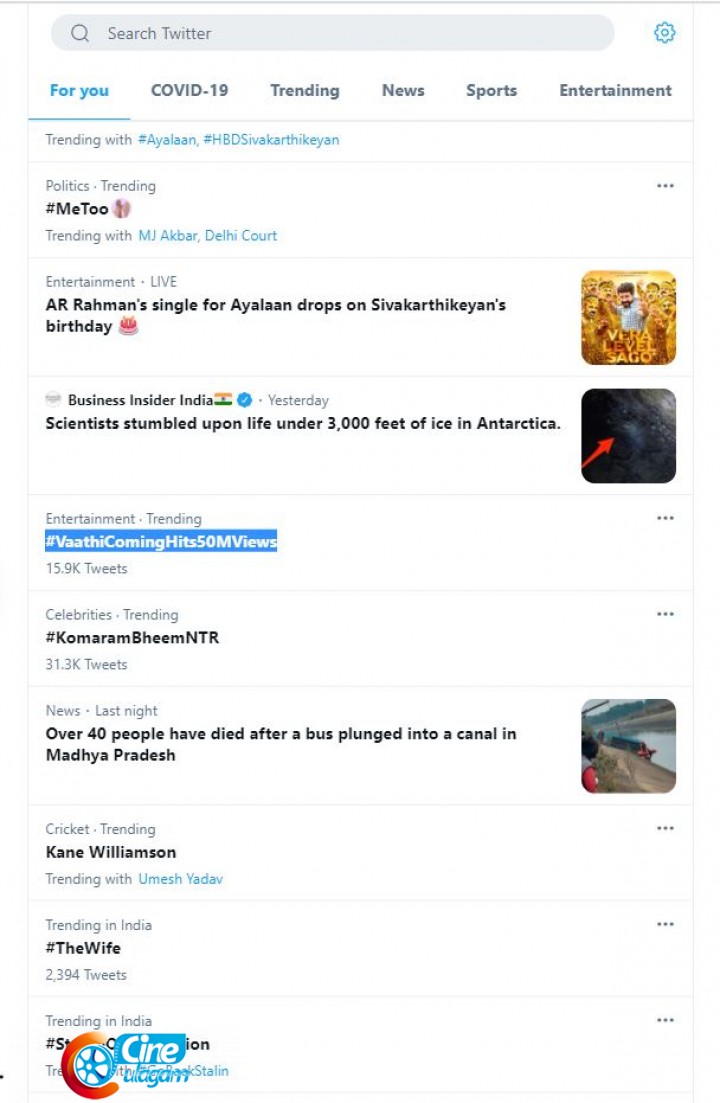Click the search magnifier icon

(80, 34)
